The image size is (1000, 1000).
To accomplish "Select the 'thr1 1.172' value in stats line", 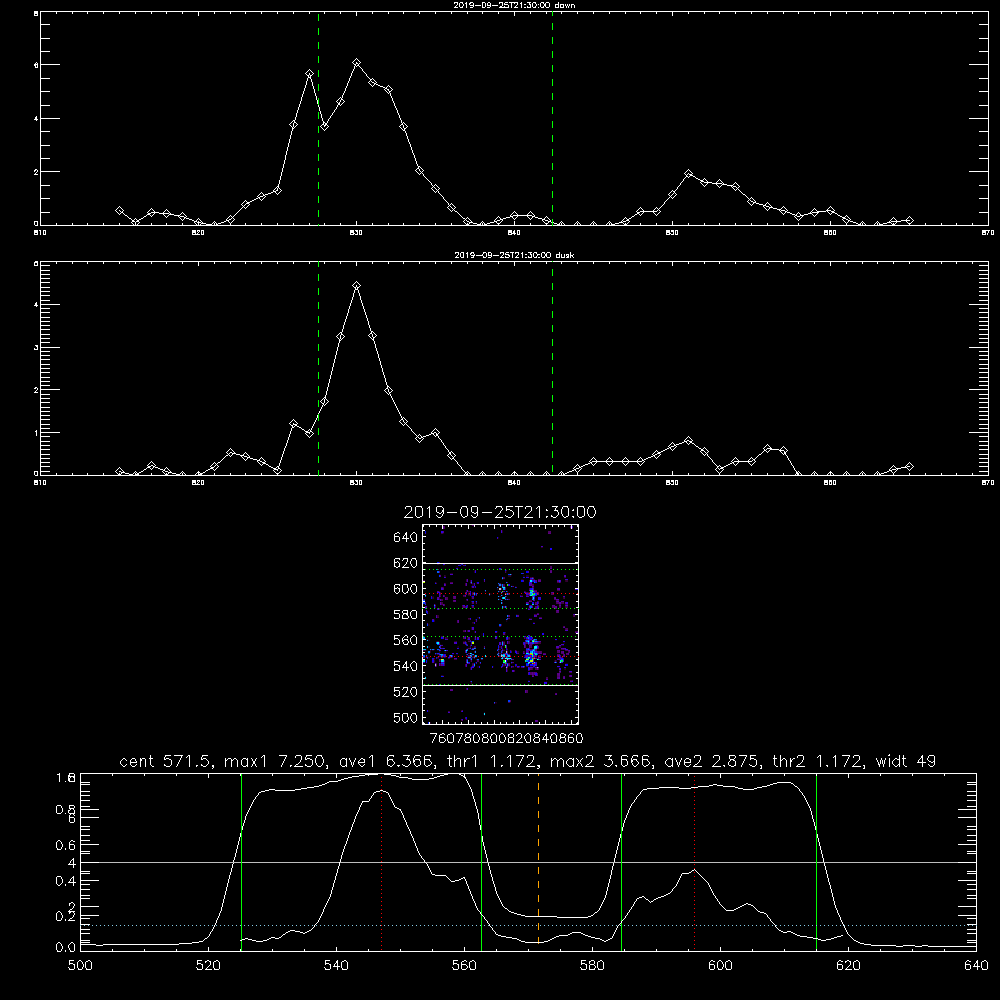I will pyautogui.click(x=492, y=761).
